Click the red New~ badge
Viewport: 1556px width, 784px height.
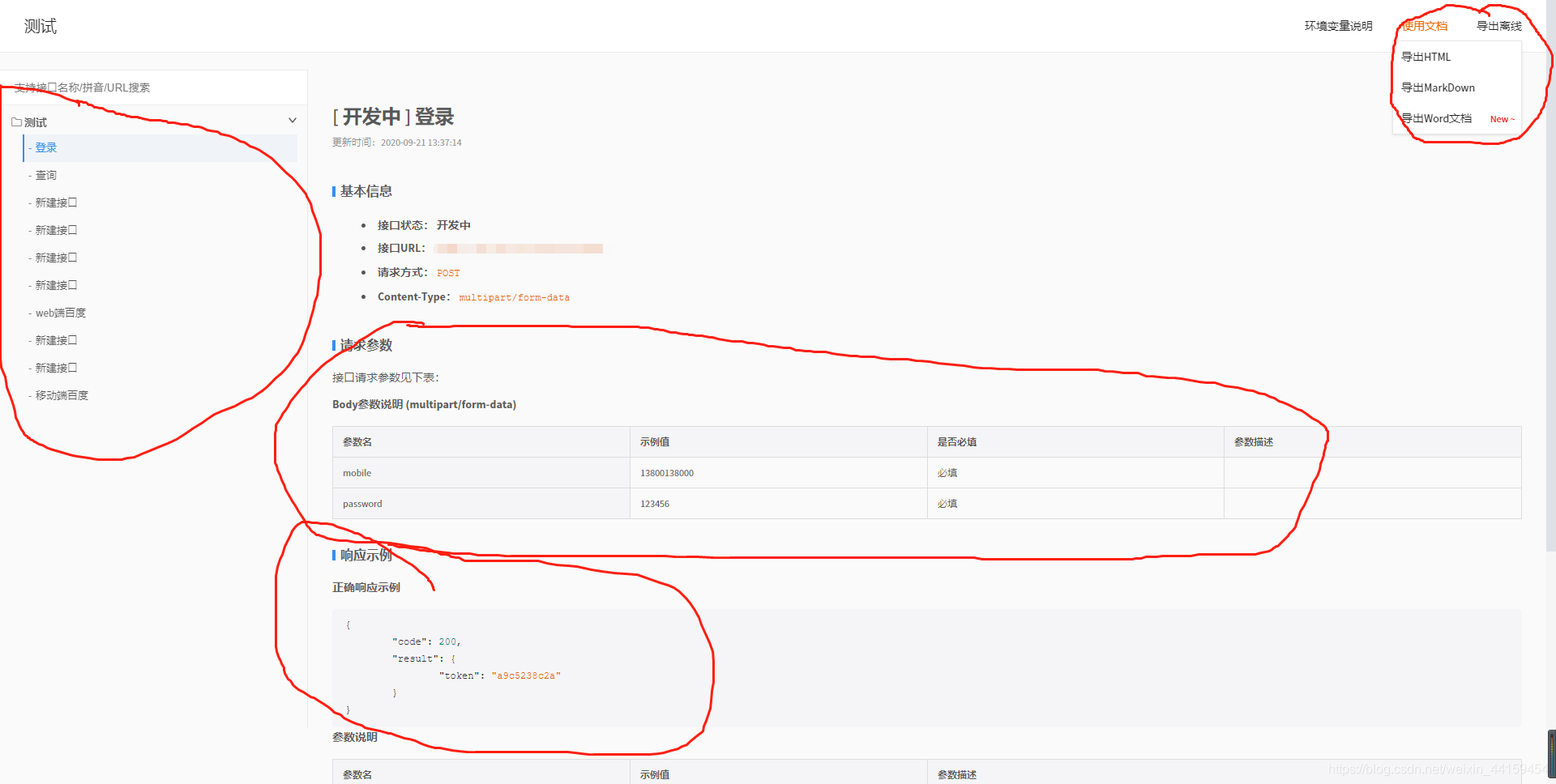pyautogui.click(x=1502, y=120)
